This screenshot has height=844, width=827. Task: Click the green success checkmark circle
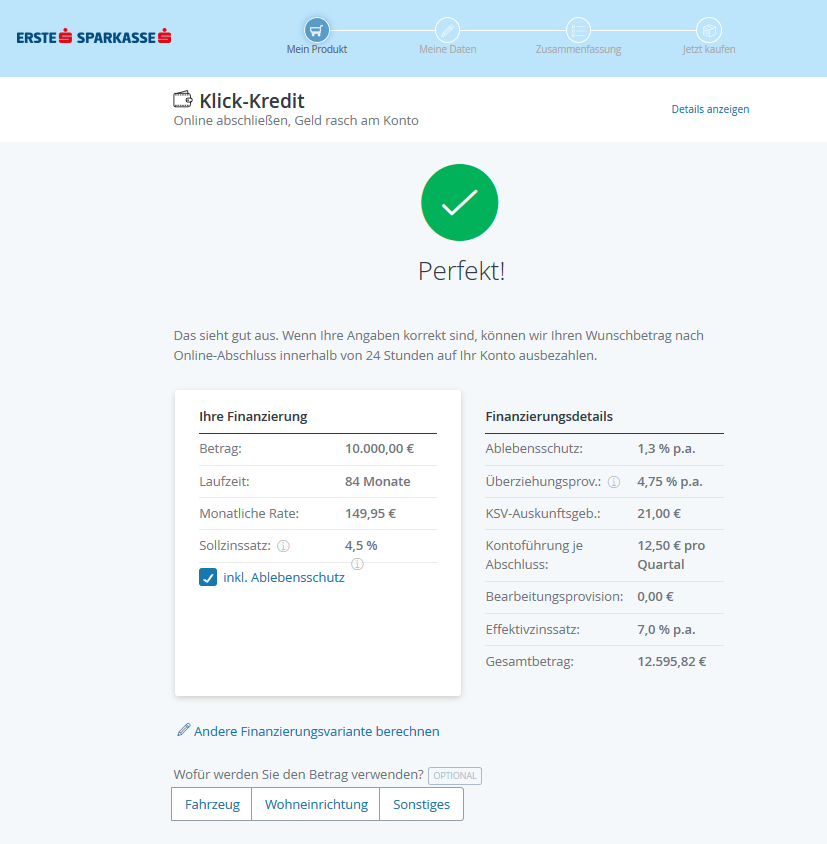pos(459,202)
